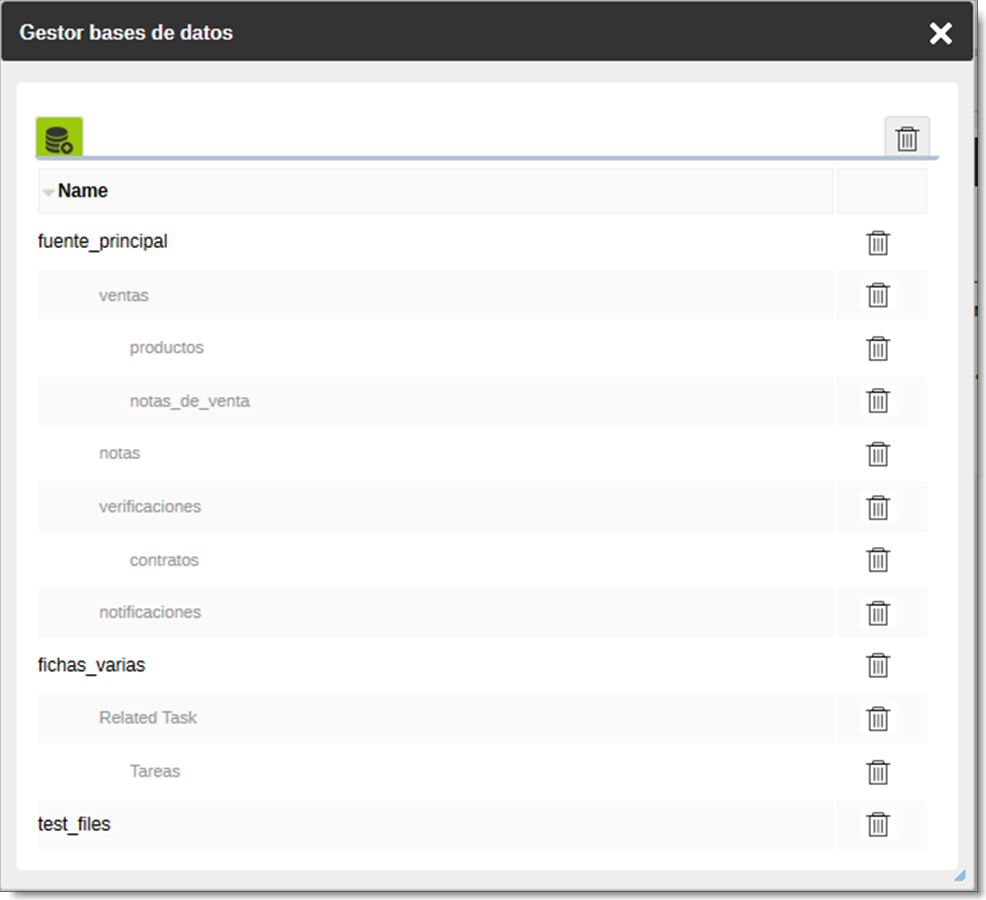Screen dimensions: 986x900
Task: Sort list using Name column arrow
Action: coord(48,192)
